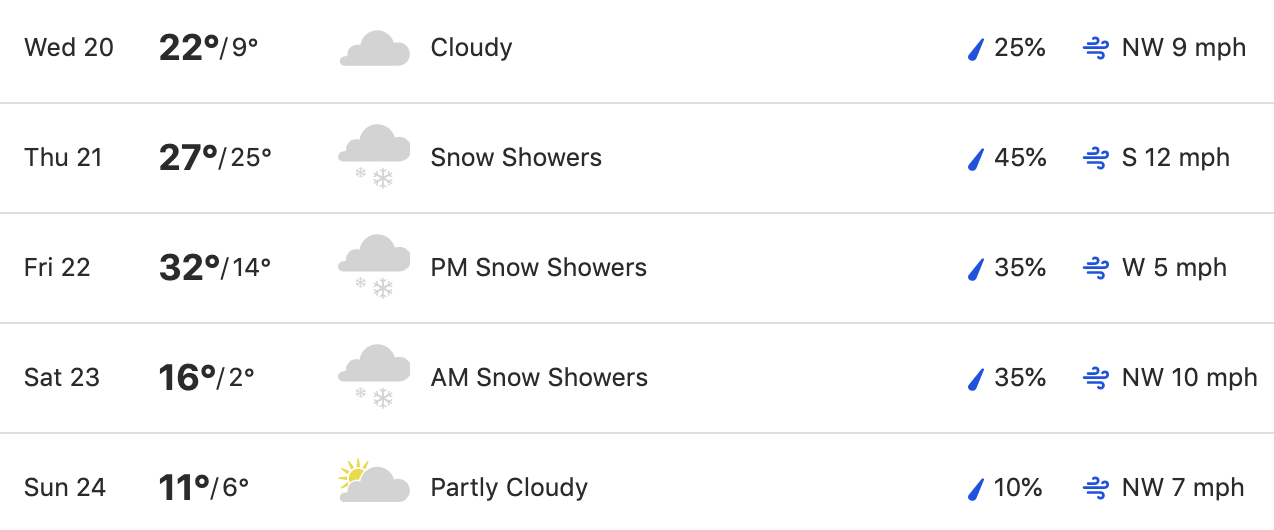Viewport: 1274px width, 530px height.
Task: Click the 16° high temperature for Saturday
Action: click(188, 377)
